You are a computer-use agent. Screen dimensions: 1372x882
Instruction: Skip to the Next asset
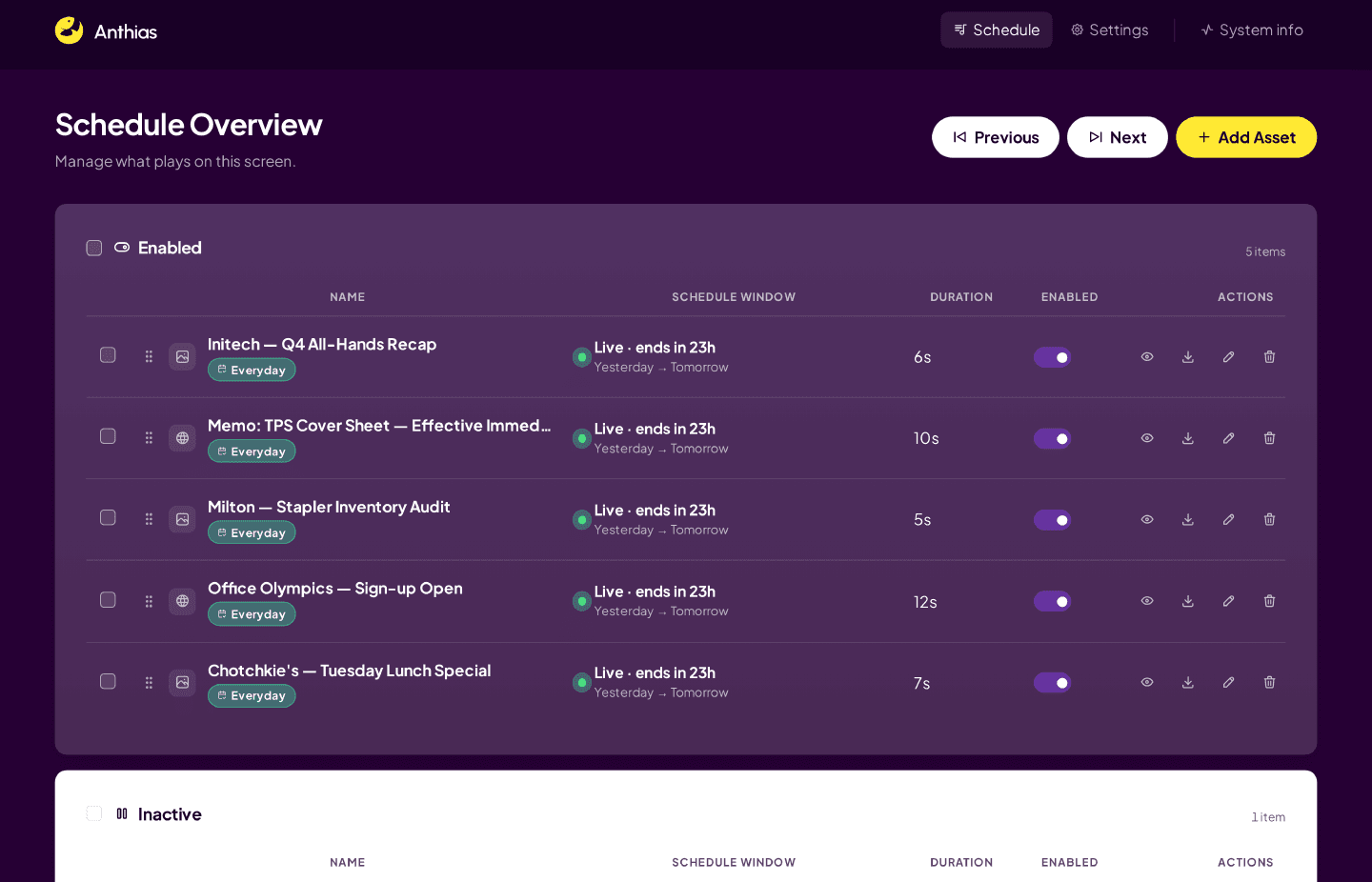click(1118, 137)
